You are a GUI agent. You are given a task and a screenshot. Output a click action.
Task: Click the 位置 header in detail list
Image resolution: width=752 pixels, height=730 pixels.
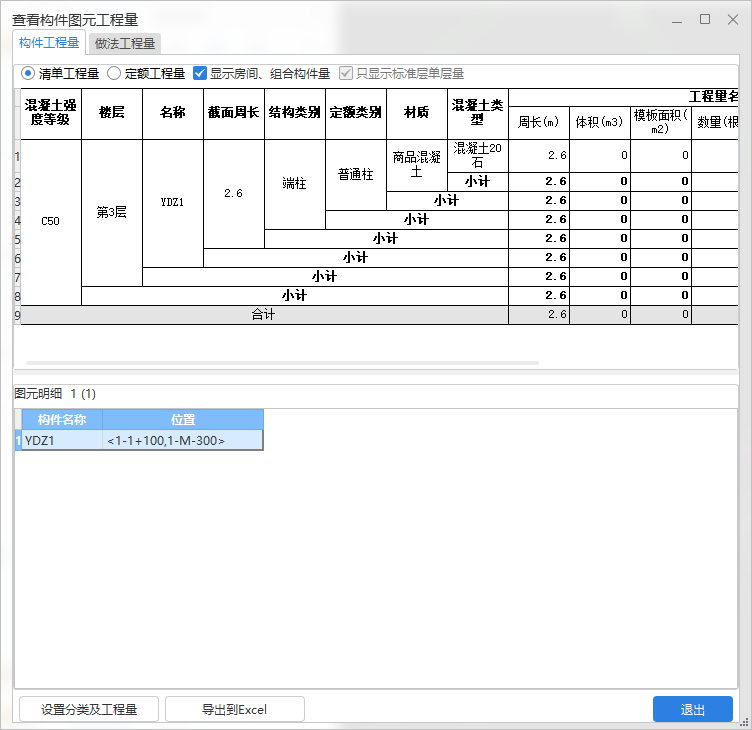point(183,420)
